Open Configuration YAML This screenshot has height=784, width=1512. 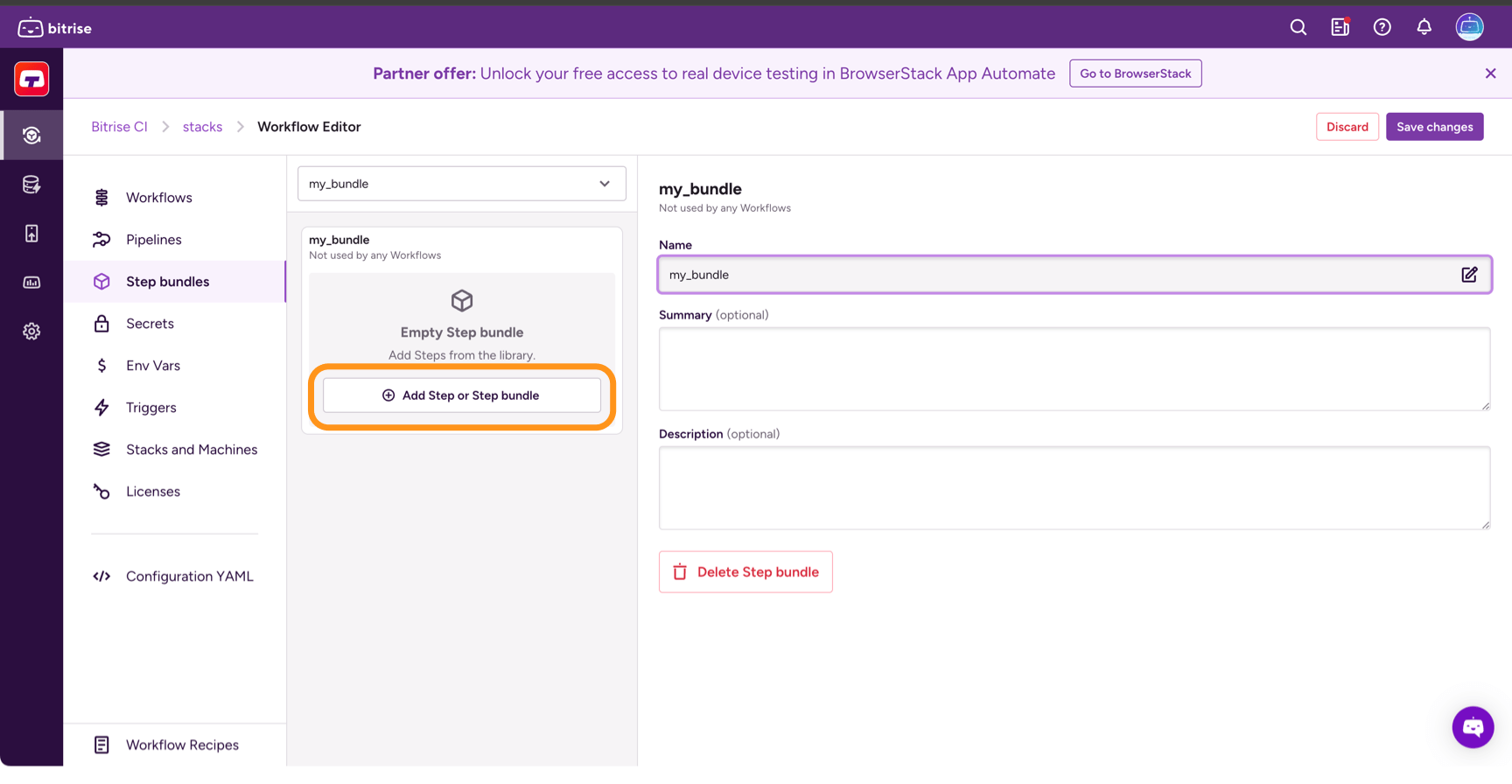click(x=189, y=577)
